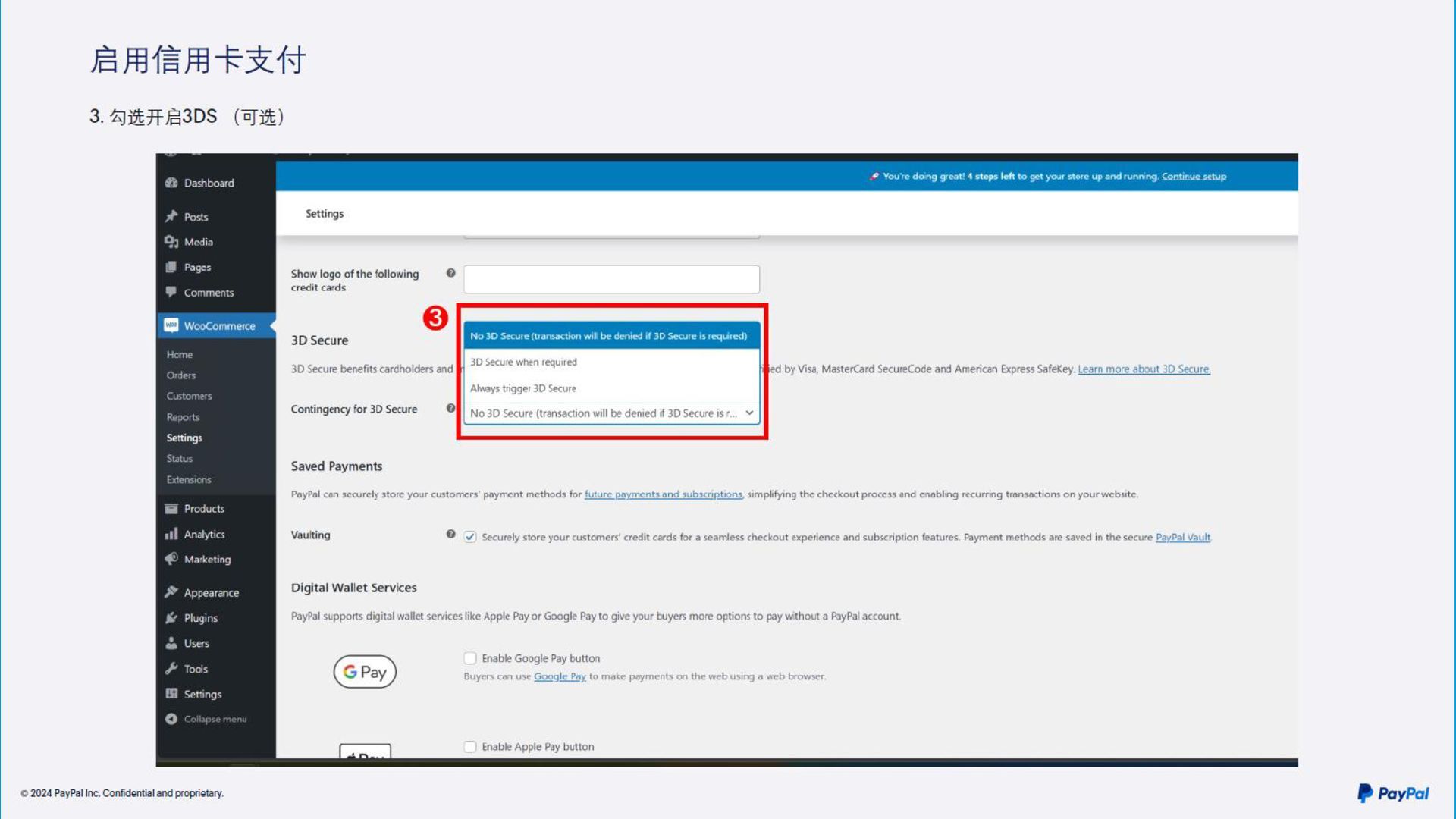This screenshot has height=819, width=1456.
Task: Toggle the Vaulting checkbox
Action: pos(470,537)
